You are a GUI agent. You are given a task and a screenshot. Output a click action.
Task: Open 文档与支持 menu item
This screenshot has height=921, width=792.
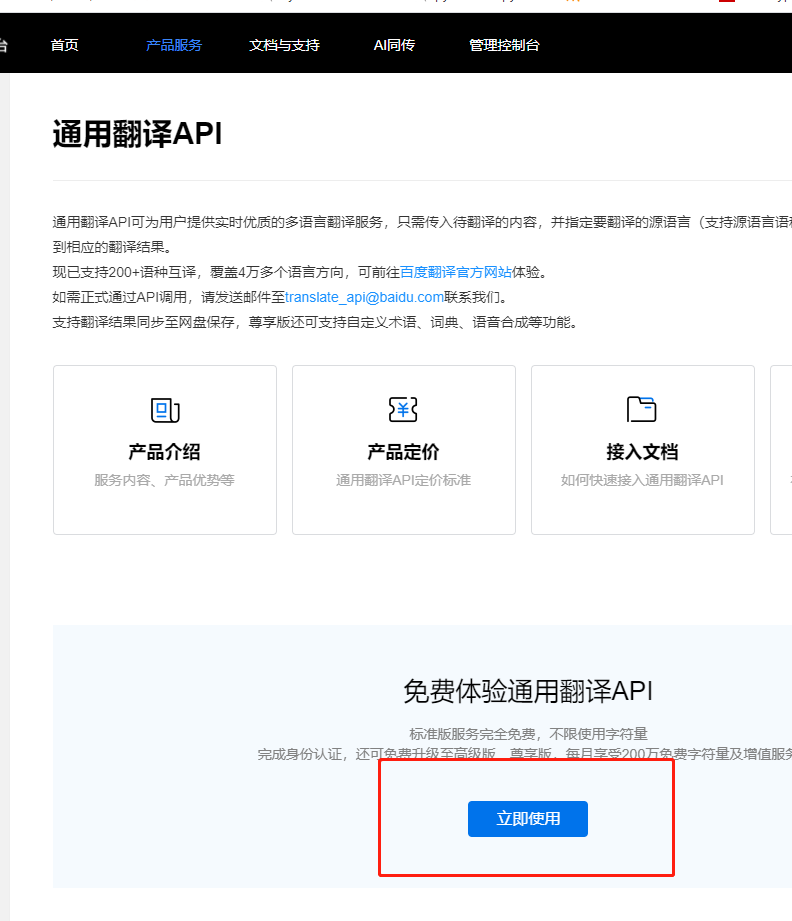284,45
